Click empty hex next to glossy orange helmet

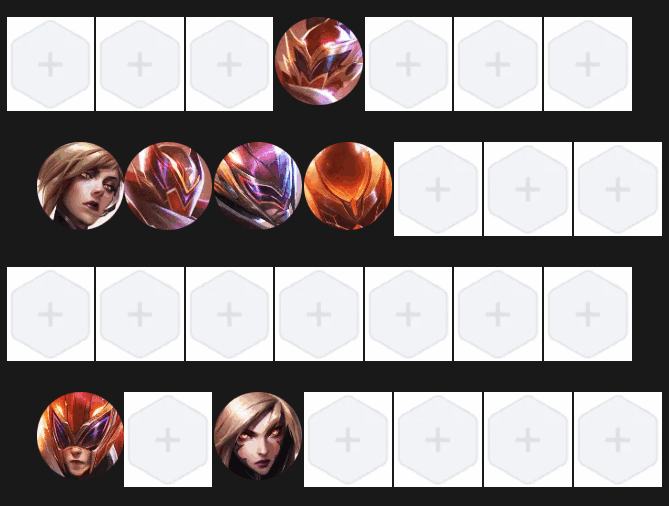pyautogui.click(x=438, y=189)
